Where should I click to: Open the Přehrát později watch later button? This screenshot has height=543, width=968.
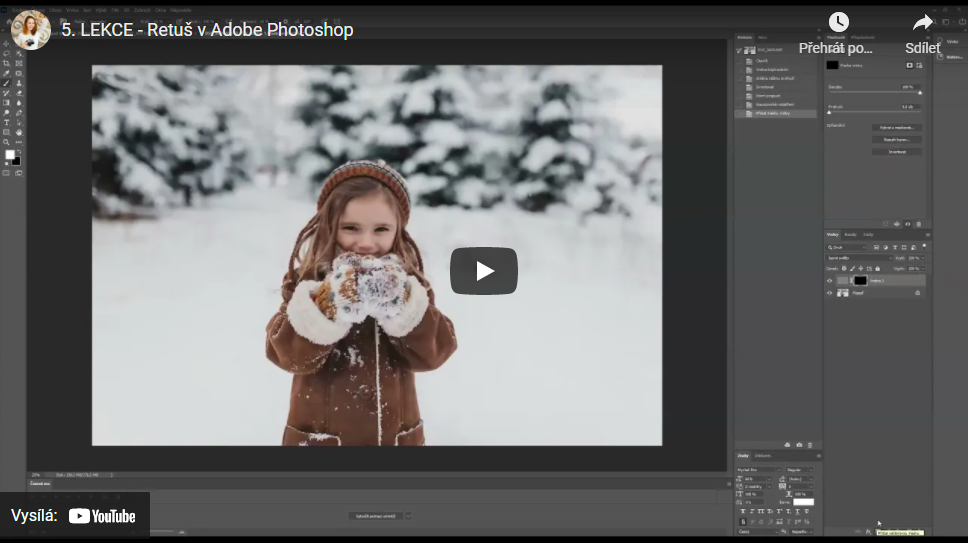(838, 33)
